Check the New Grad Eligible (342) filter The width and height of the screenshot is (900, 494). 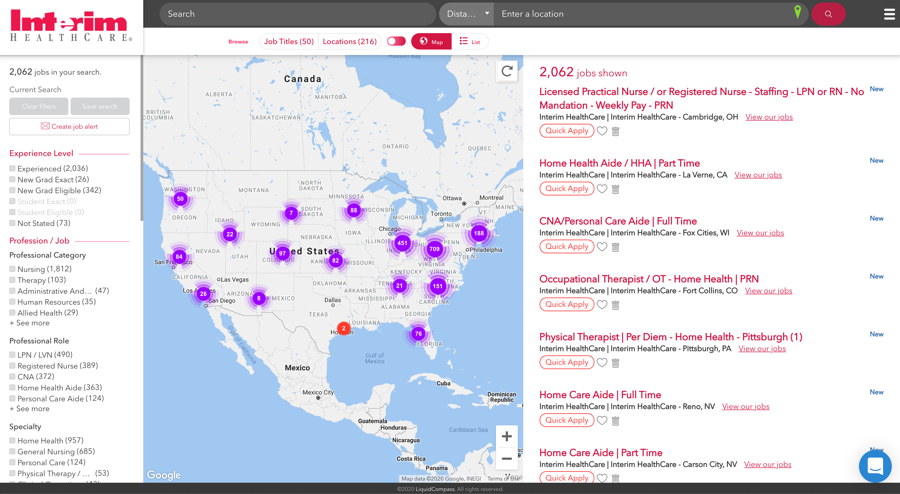tap(12, 190)
